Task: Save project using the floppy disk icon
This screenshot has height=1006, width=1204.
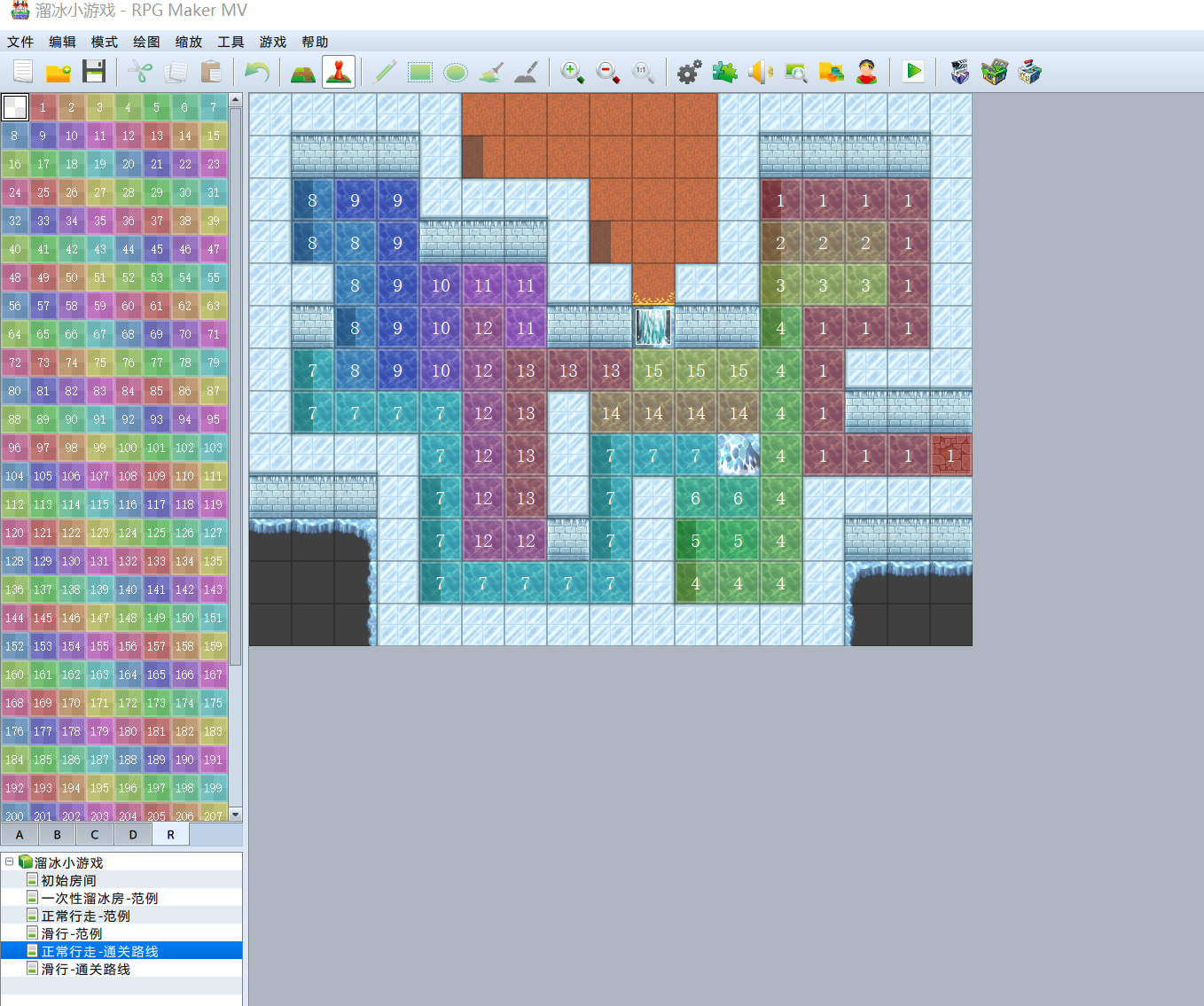Action: (x=94, y=72)
